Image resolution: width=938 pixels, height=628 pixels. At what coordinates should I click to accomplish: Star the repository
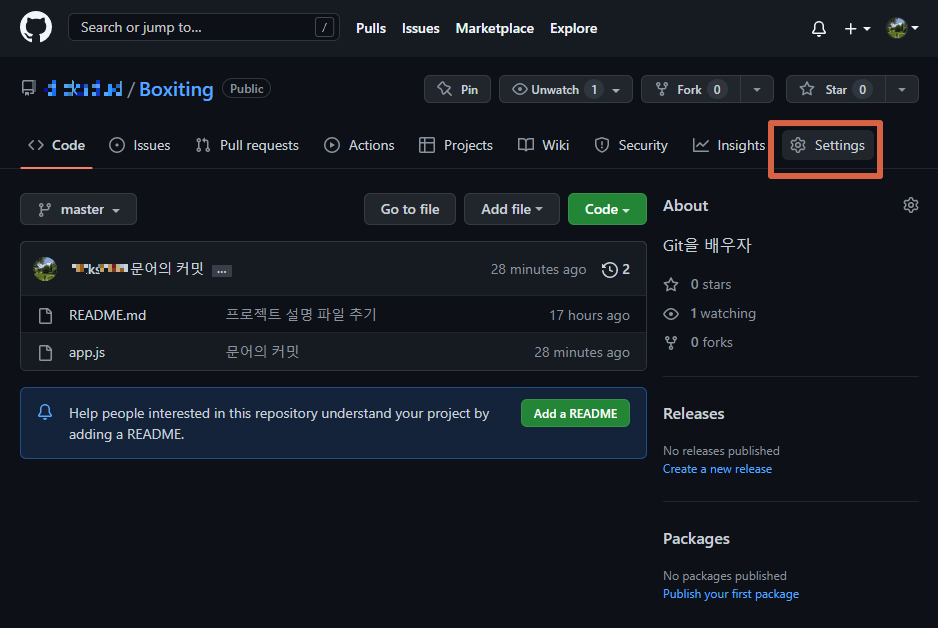(836, 89)
